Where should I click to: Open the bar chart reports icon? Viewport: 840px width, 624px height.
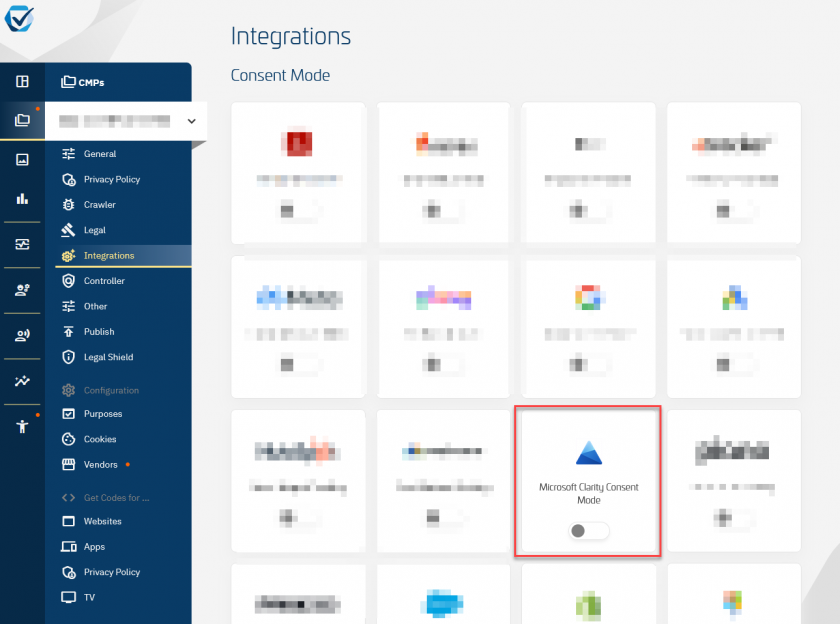[x=22, y=199]
